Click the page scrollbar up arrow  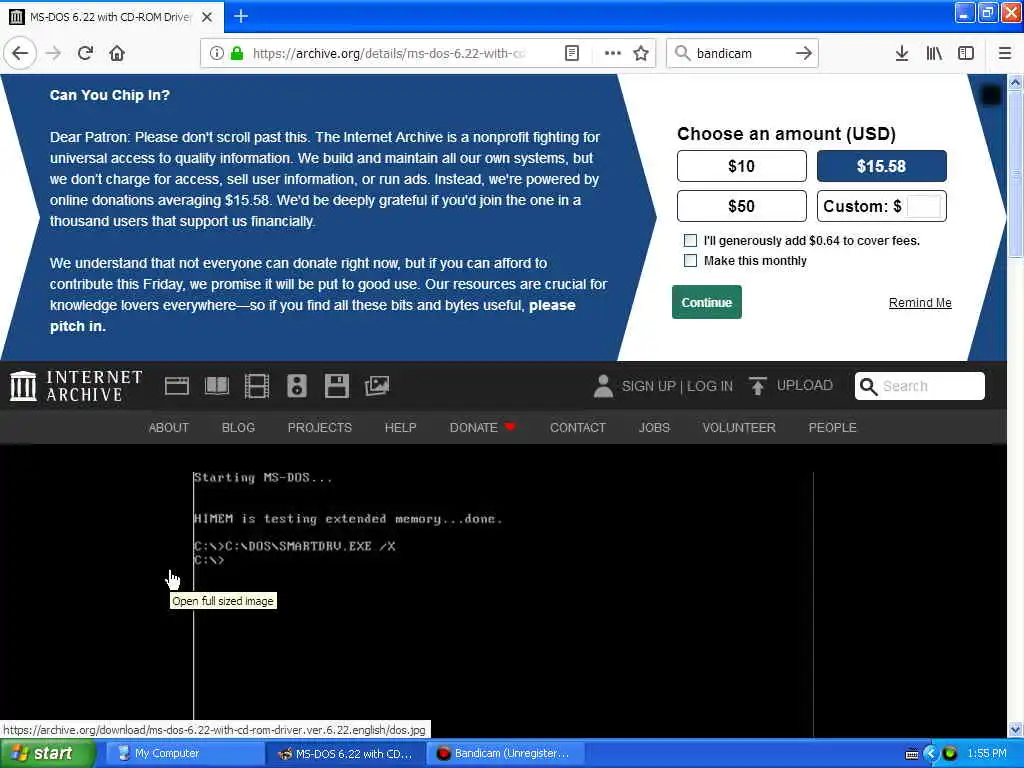(x=1015, y=82)
